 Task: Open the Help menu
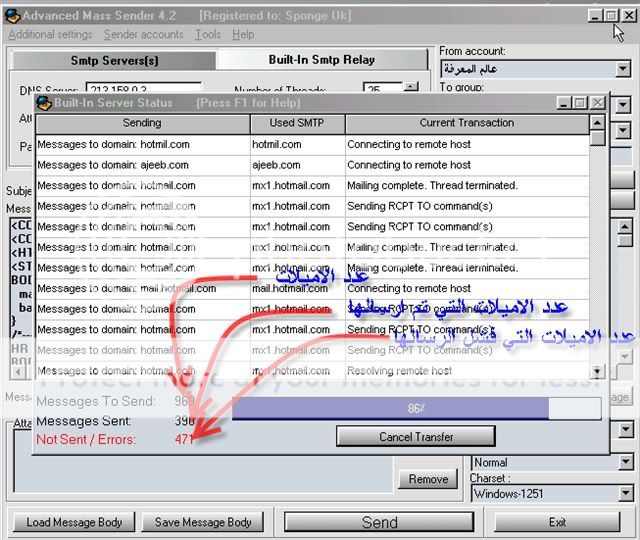243,35
